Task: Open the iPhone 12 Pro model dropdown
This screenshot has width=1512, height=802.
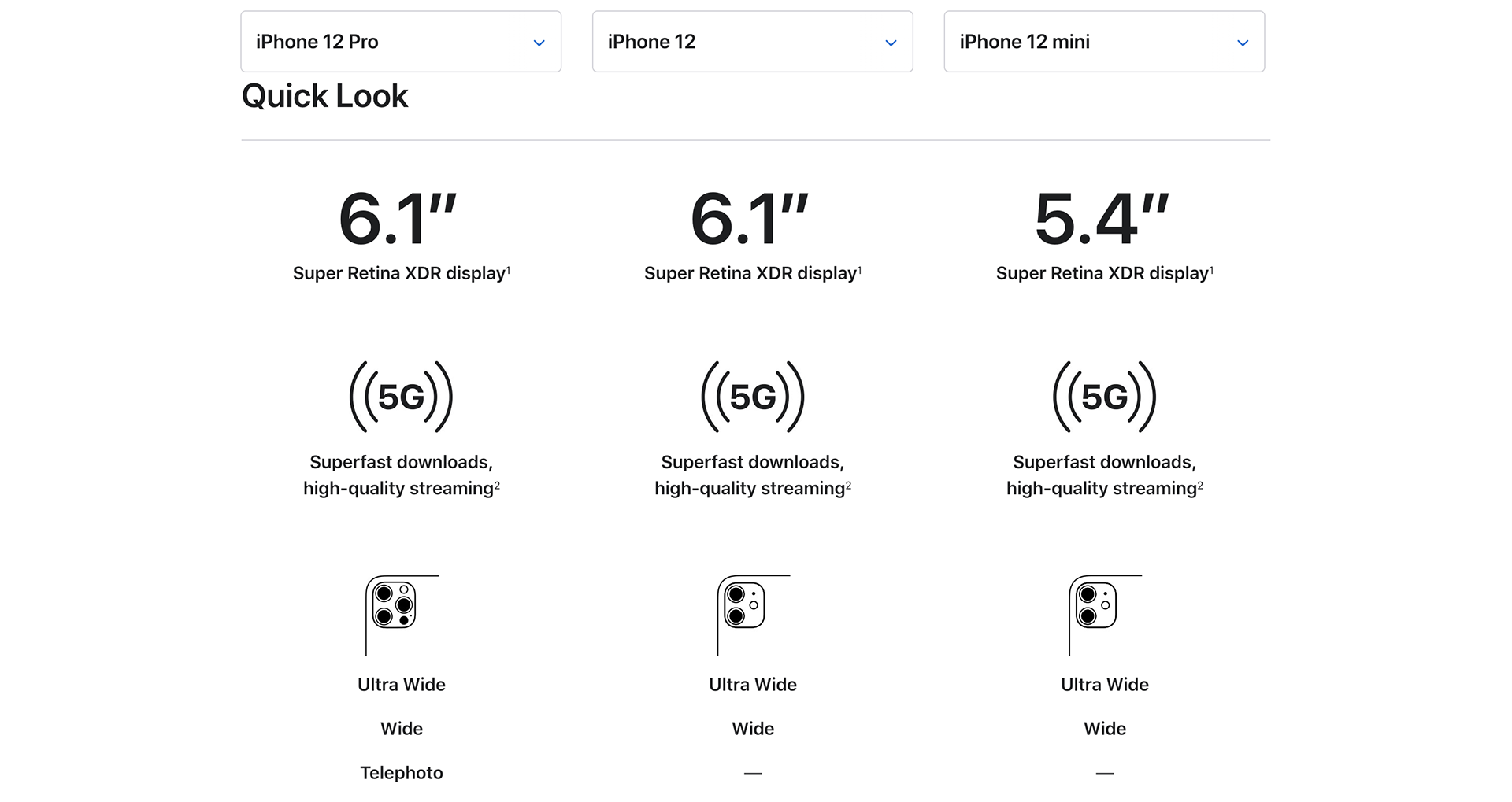Action: click(x=401, y=42)
